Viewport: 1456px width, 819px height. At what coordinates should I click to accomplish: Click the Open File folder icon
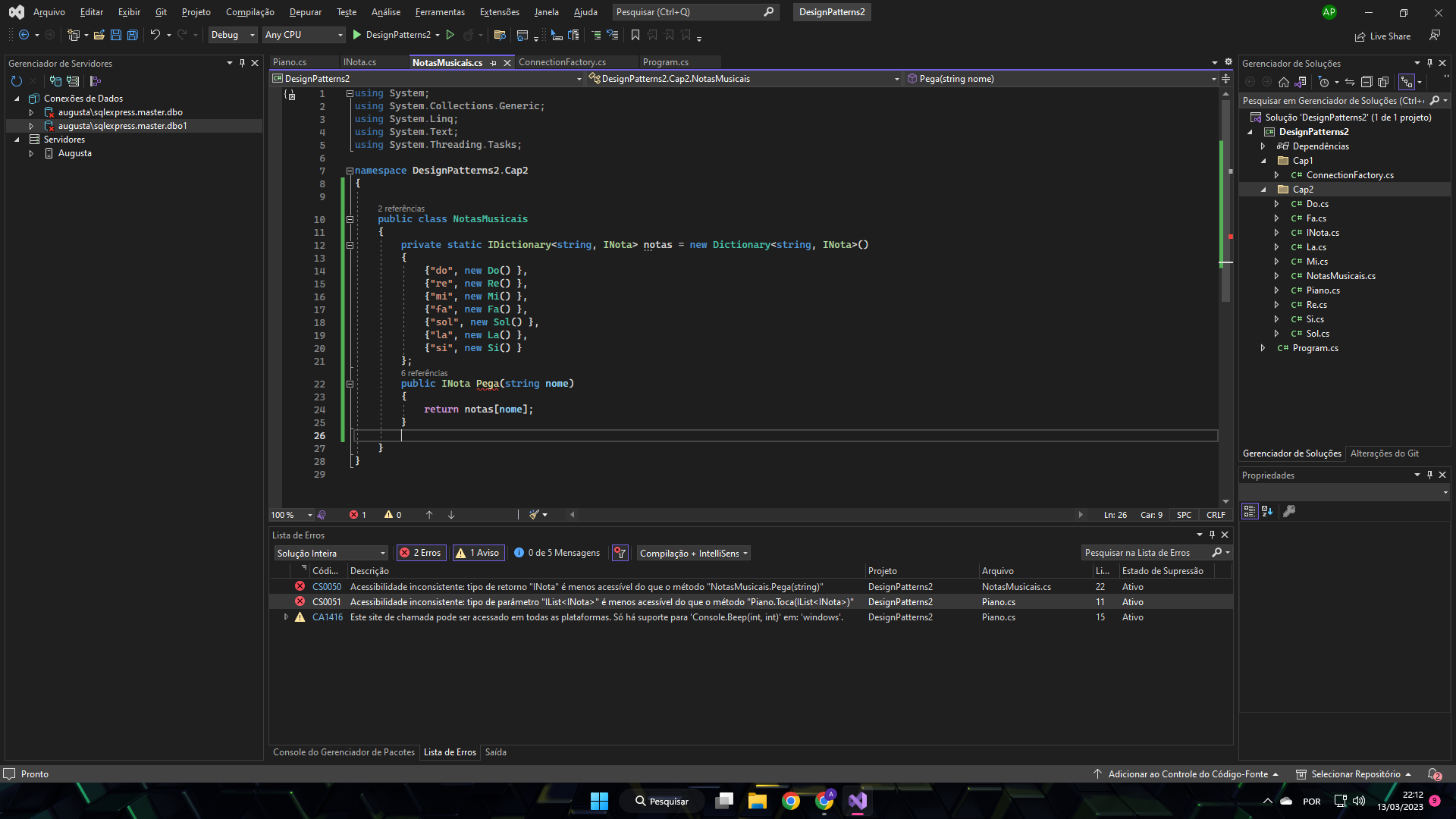[x=99, y=35]
